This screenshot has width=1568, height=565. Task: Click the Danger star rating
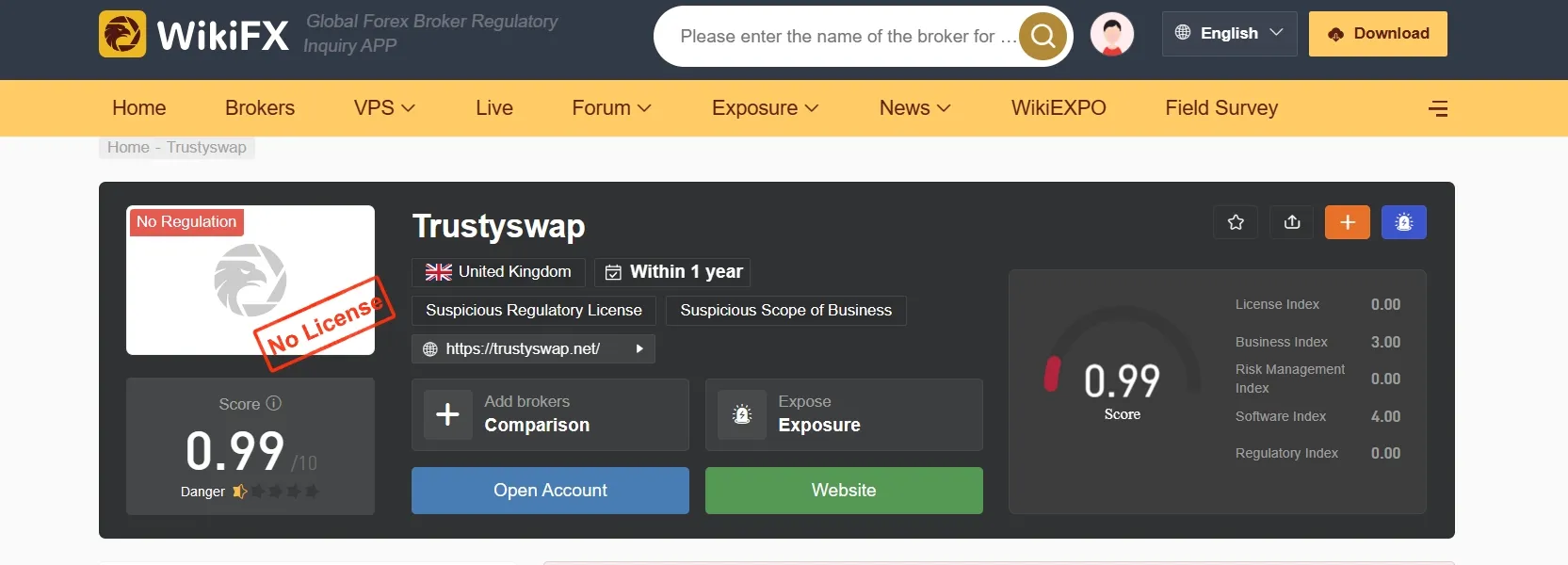tap(276, 491)
